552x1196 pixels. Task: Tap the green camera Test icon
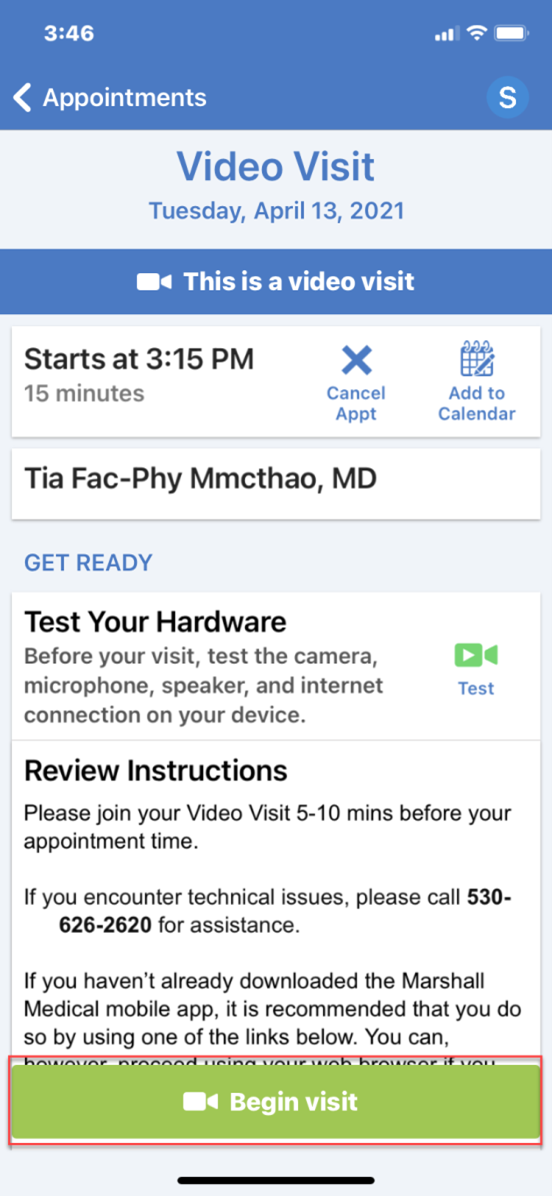(x=476, y=654)
